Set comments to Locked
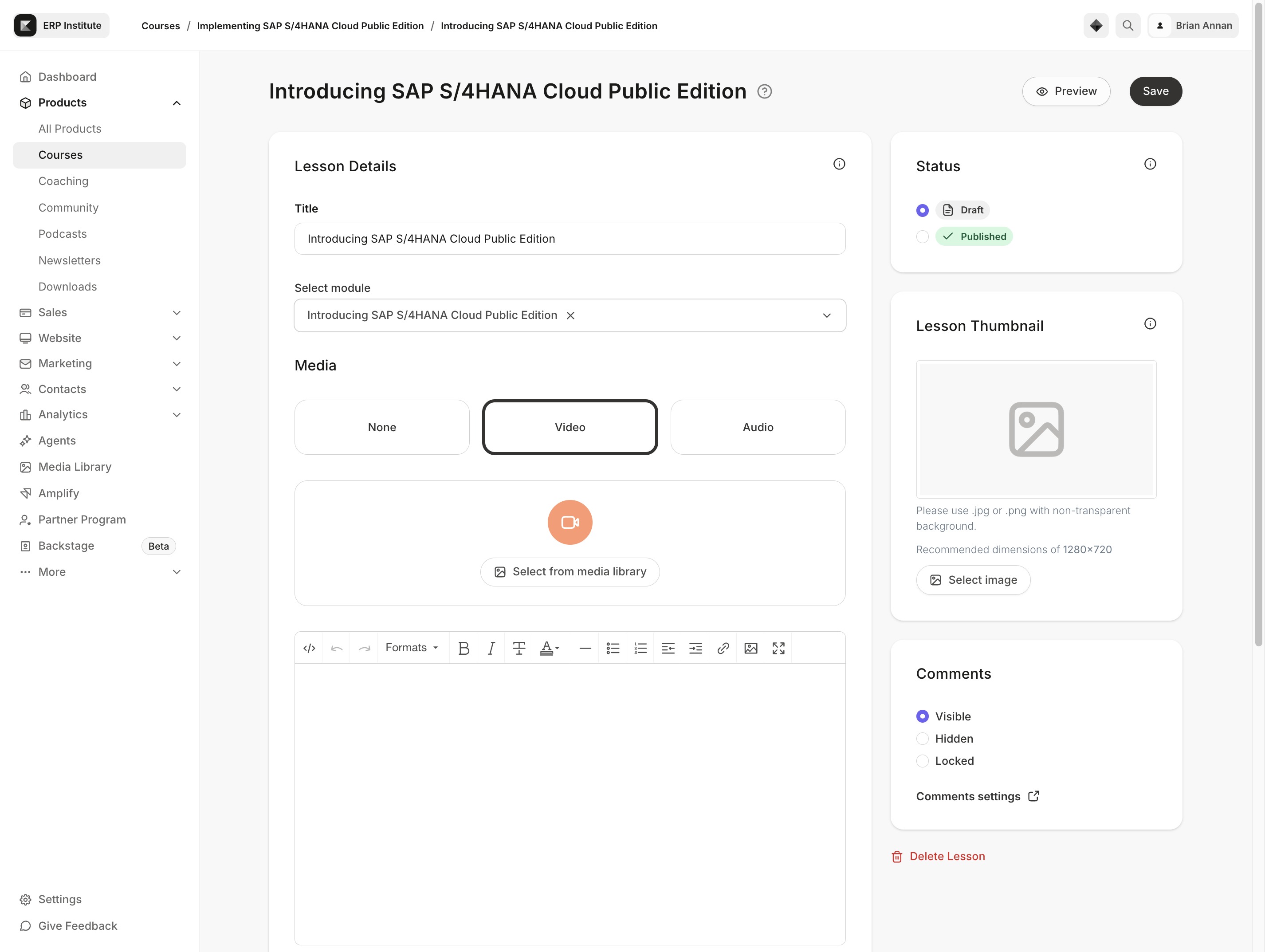 [923, 761]
